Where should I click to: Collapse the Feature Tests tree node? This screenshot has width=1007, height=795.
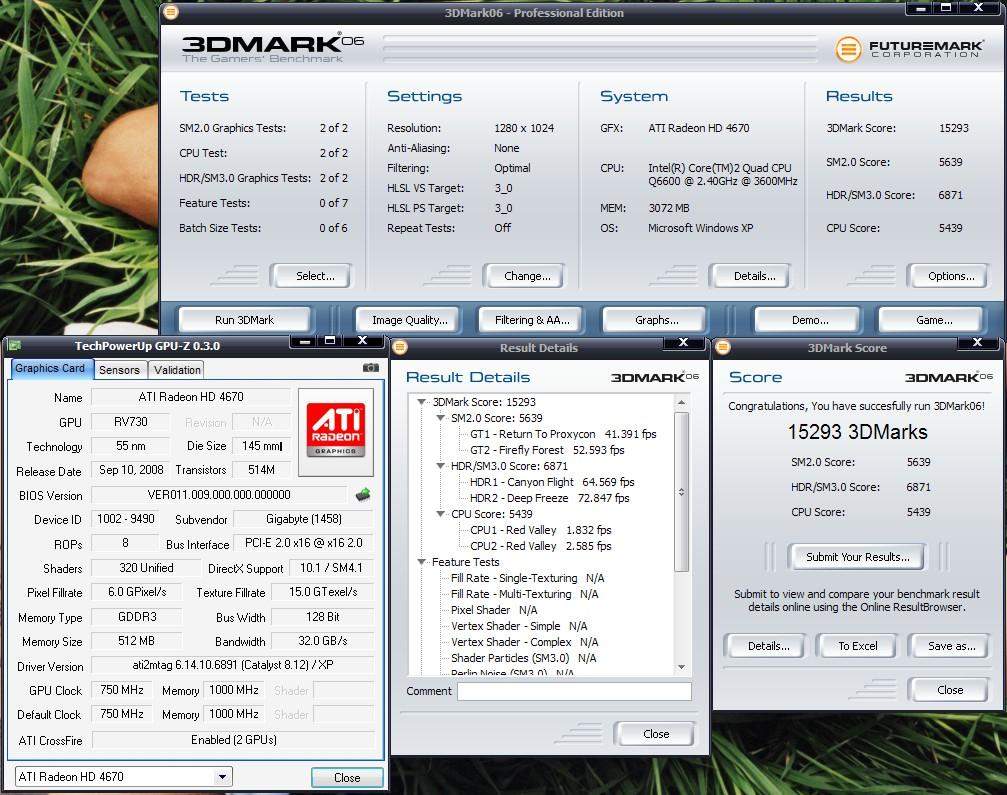click(422, 562)
